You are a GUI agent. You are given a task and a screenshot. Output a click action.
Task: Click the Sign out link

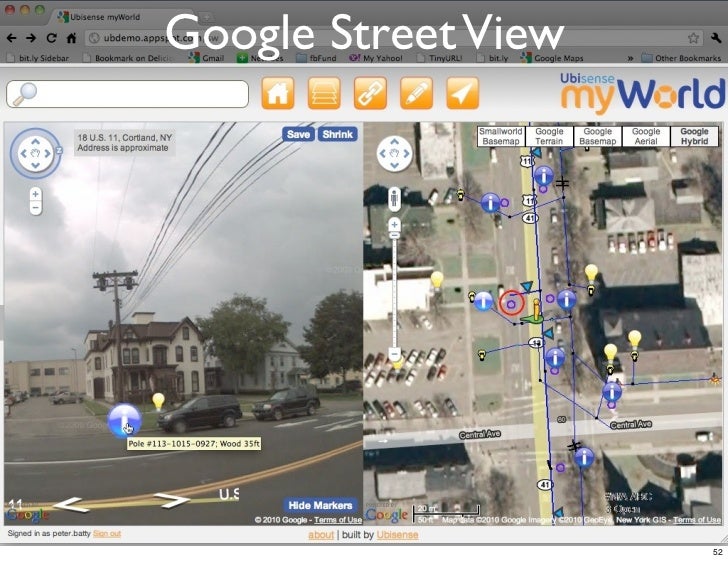[x=107, y=534]
